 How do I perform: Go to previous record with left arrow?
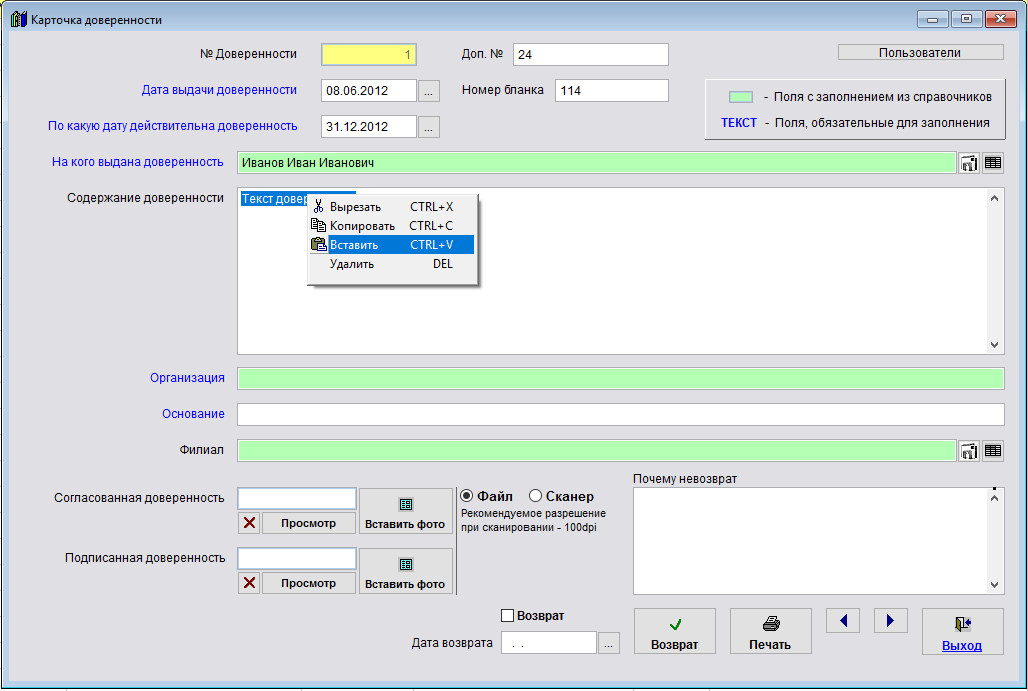pos(843,621)
